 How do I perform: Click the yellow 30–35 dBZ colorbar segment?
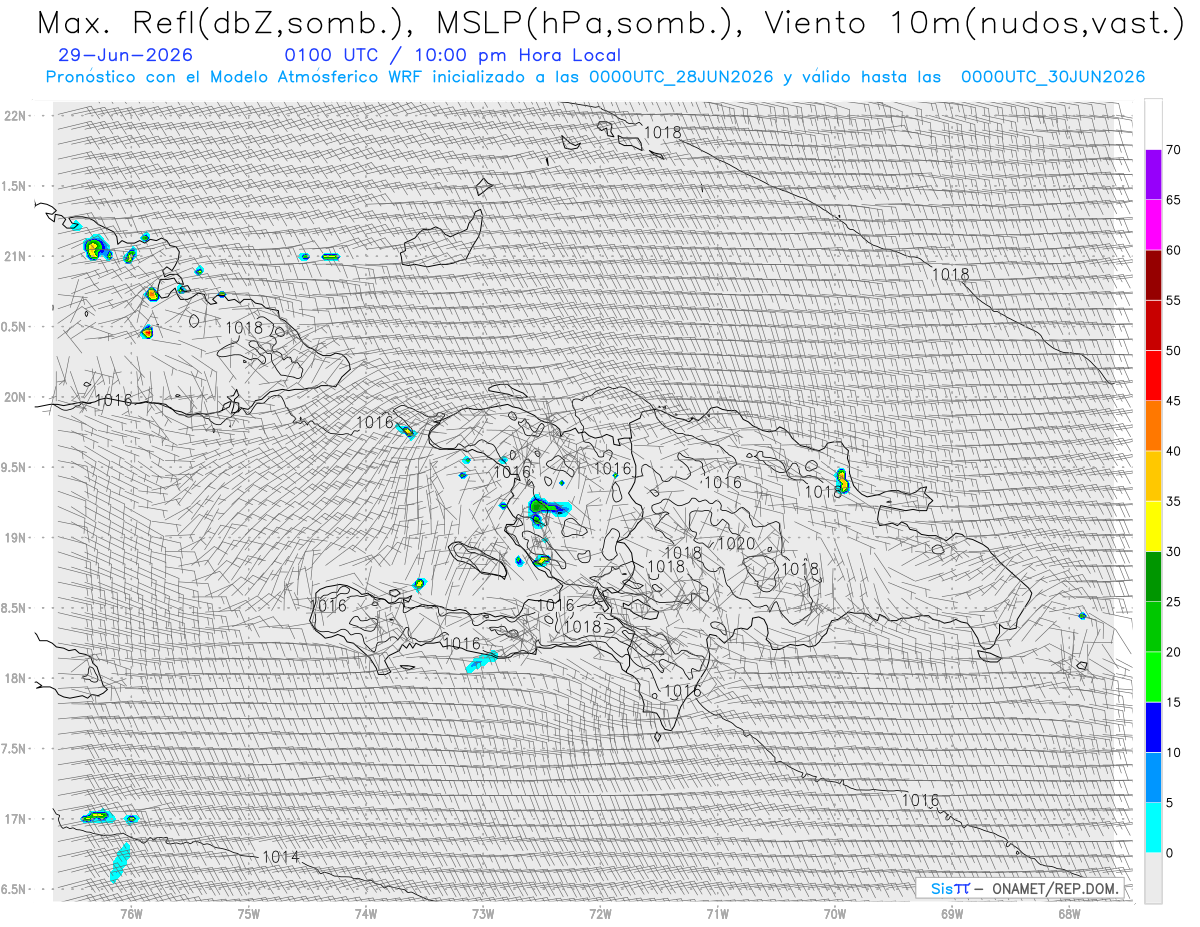pos(1153,526)
